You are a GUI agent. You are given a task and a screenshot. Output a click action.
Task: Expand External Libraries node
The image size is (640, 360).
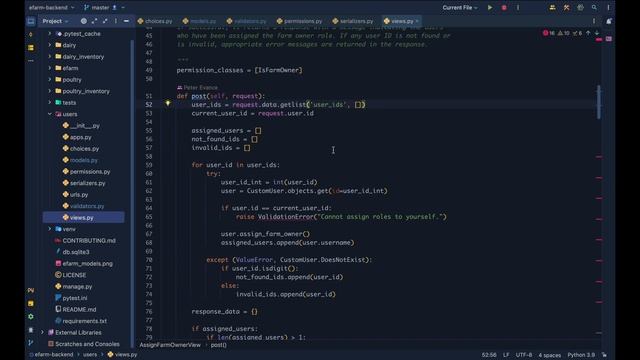coord(42,332)
